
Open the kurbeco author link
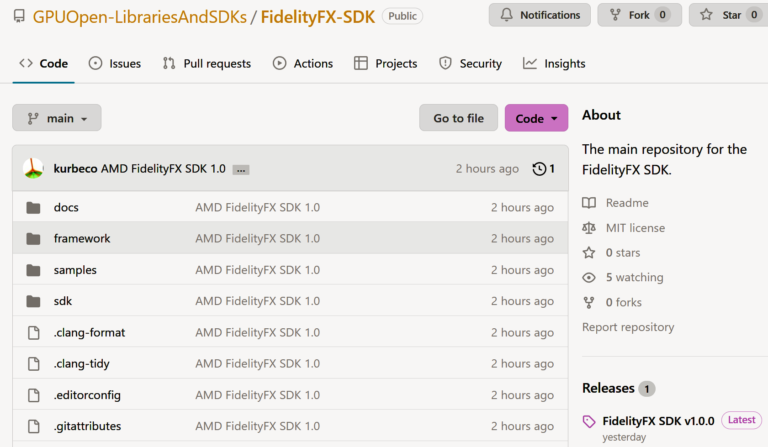(75, 169)
